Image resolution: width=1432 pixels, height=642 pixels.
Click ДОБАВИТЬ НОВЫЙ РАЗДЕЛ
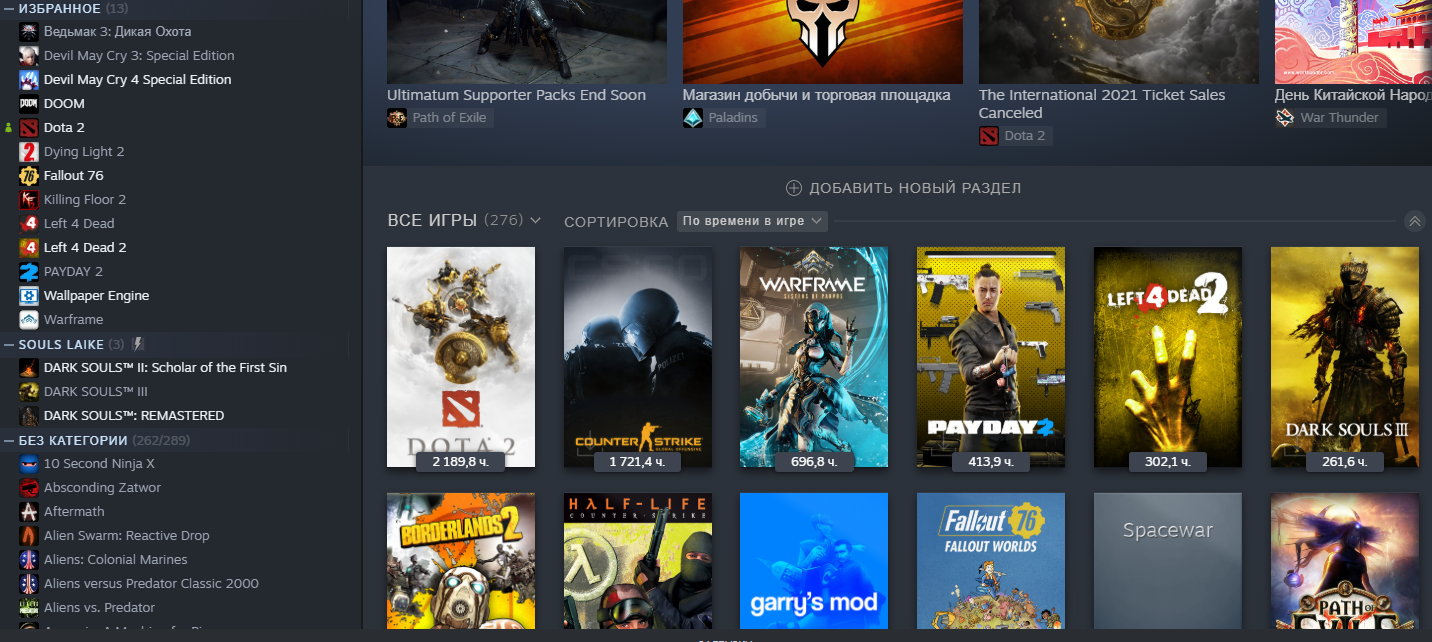coord(903,188)
